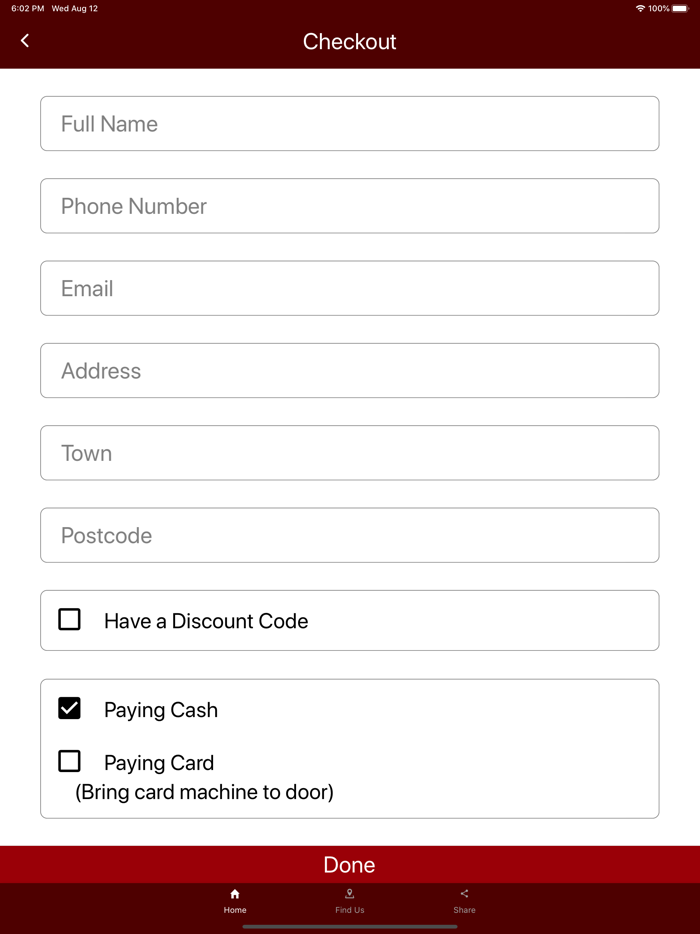Tap the Wi-Fi status icon
Screen dimensions: 700x934
[640, 9]
